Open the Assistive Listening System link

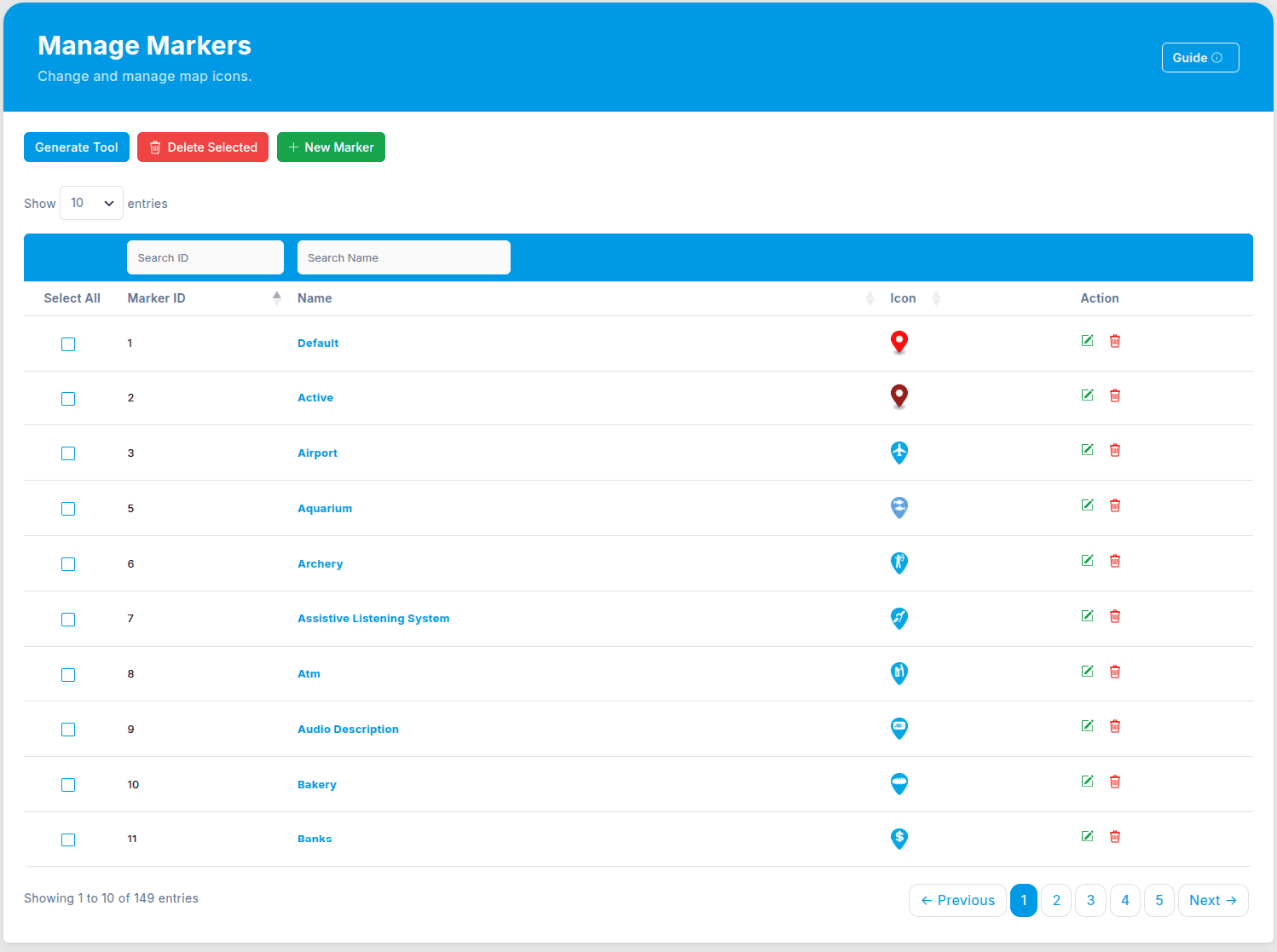[x=373, y=619]
